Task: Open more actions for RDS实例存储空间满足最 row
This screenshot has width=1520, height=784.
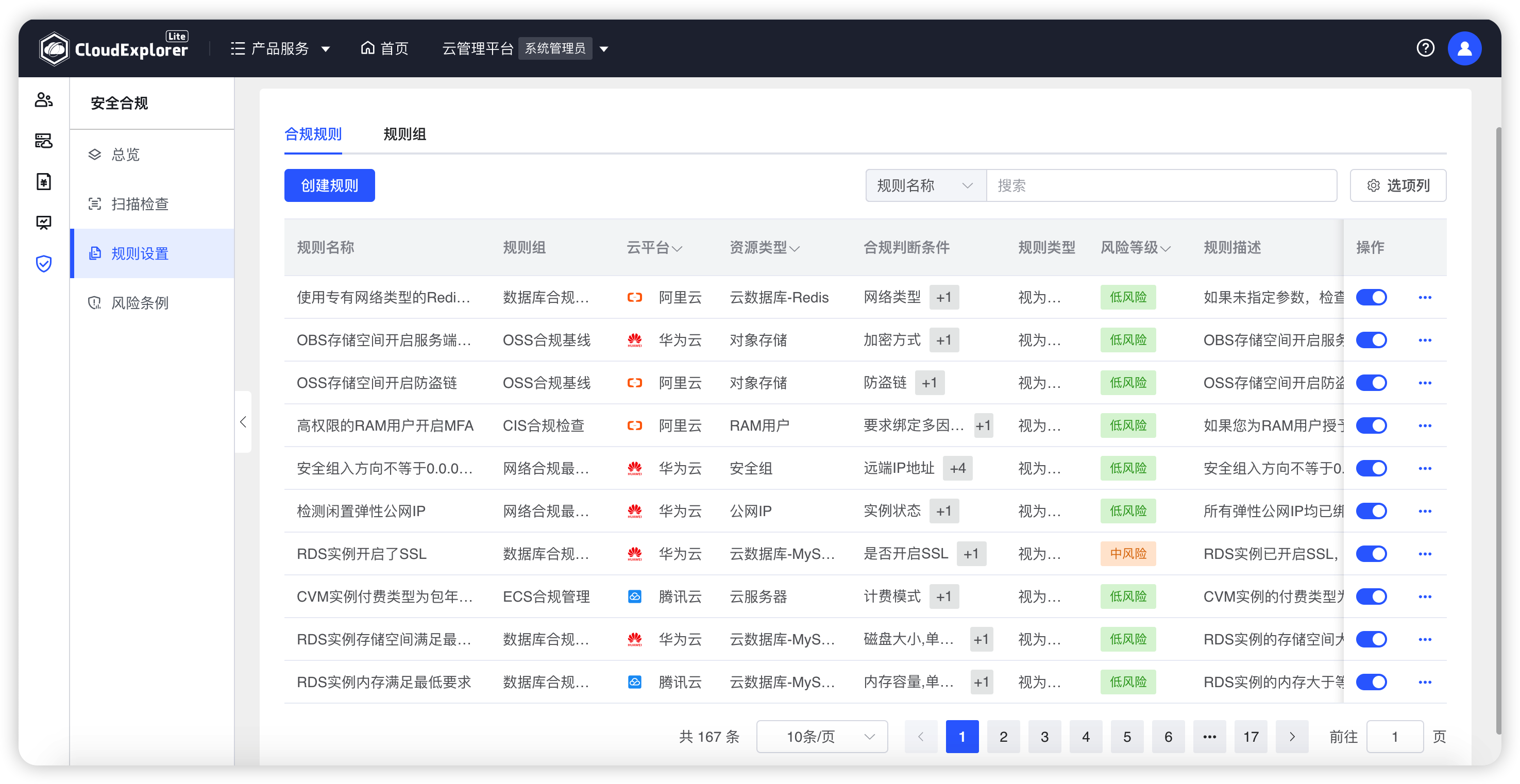Action: click(1424, 639)
